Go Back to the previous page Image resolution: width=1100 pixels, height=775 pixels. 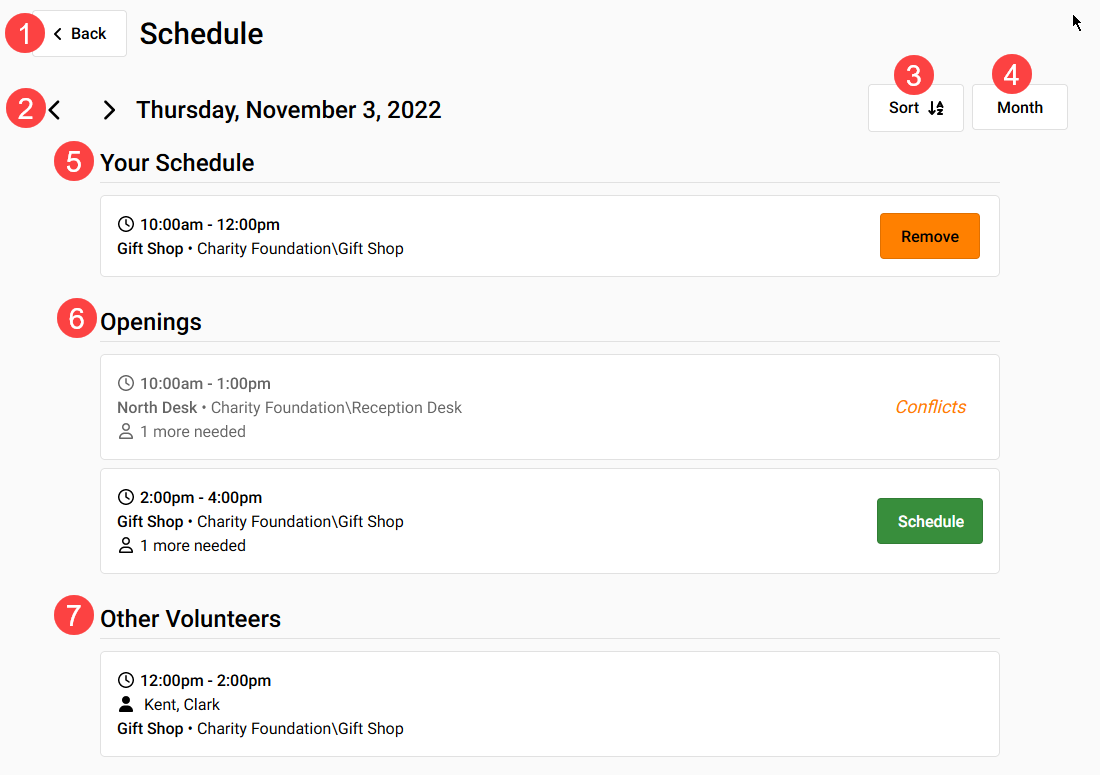pyautogui.click(x=79, y=33)
